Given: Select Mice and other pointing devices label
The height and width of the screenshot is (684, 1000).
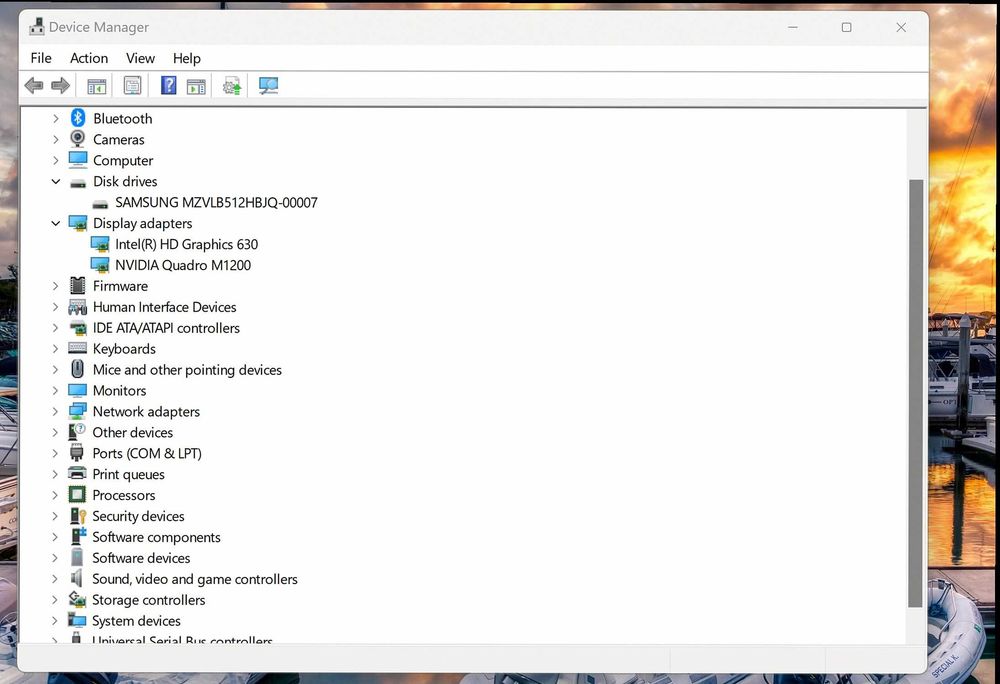Looking at the screenshot, I should pos(188,370).
